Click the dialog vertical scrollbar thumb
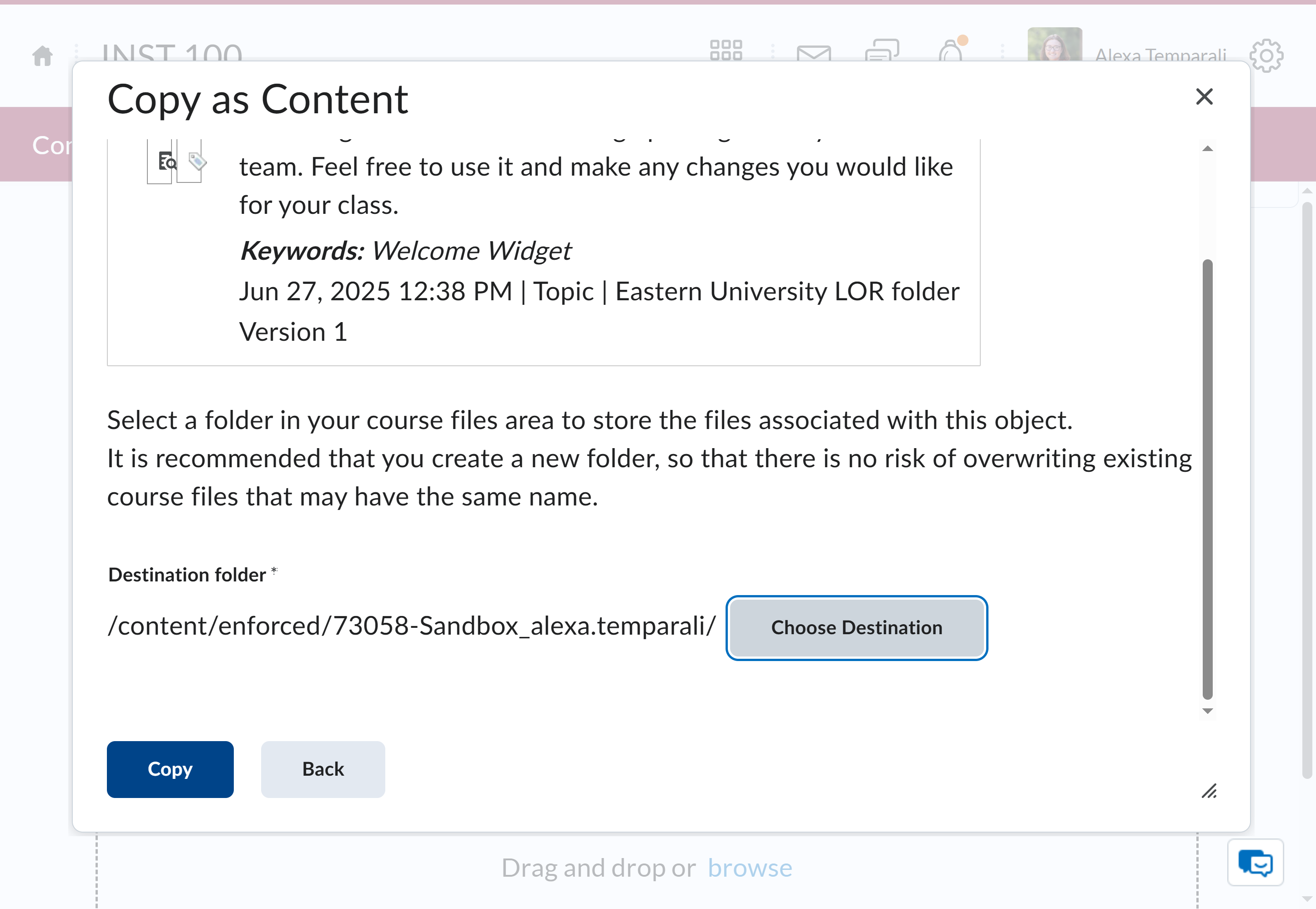 pos(1207,479)
